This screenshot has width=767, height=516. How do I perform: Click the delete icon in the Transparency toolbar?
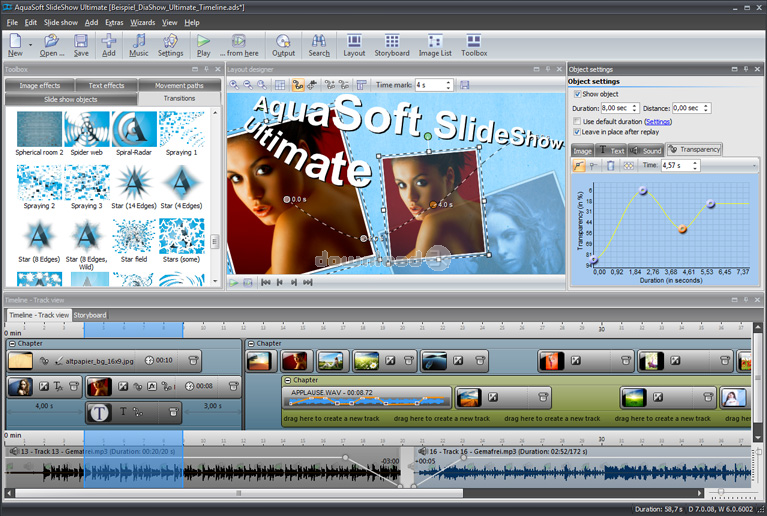610,166
